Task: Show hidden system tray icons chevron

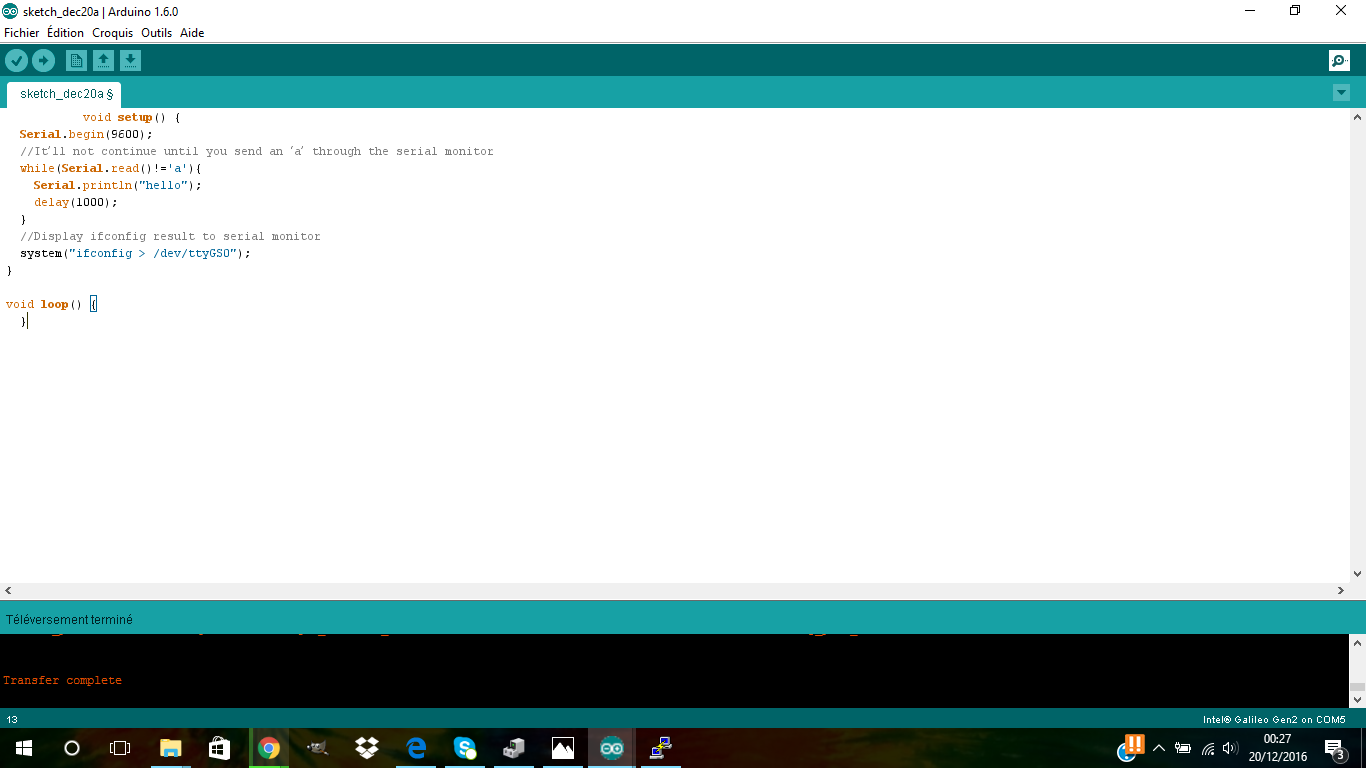Action: (x=1159, y=748)
